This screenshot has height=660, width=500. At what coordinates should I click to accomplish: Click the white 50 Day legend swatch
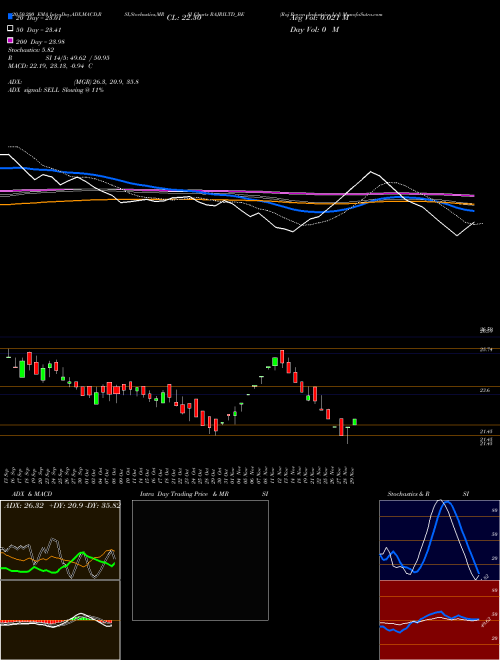coord(10,29)
